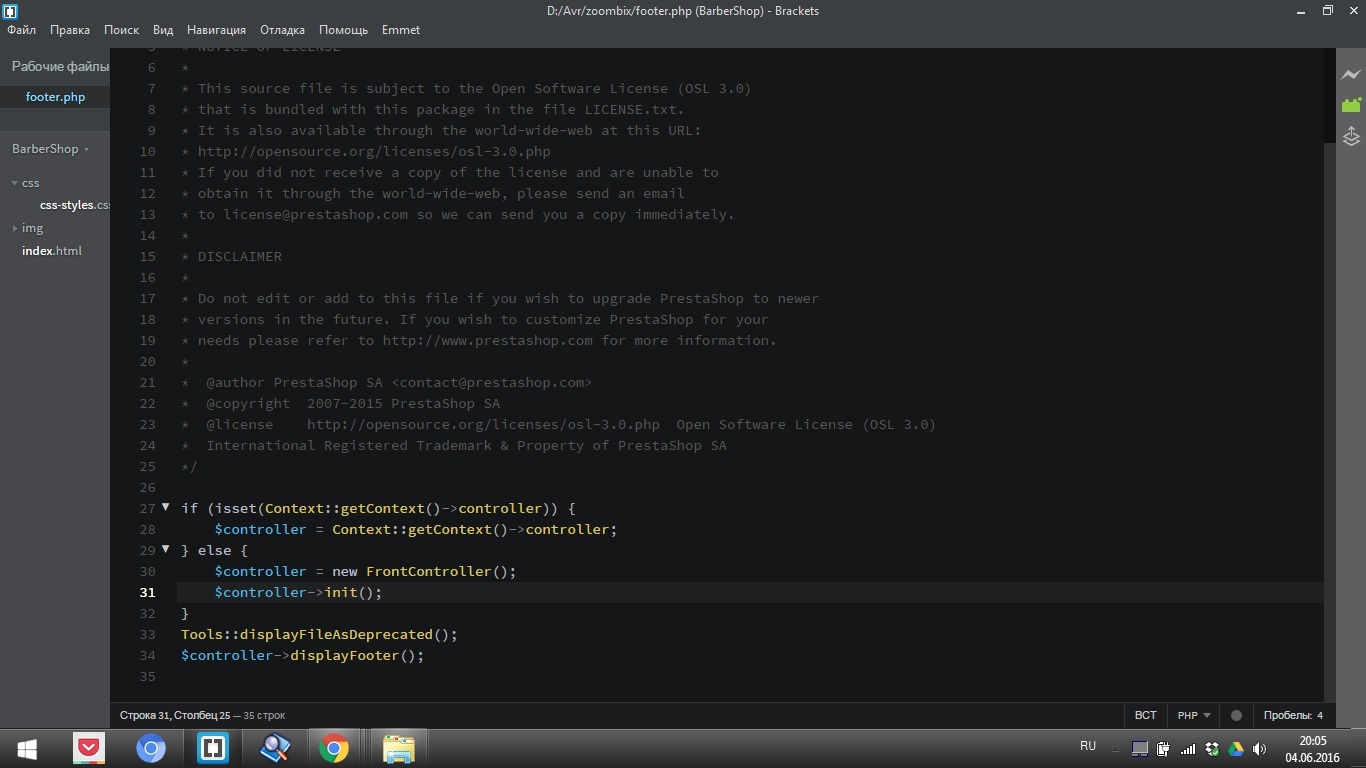Open Live Preview lightning icon
This screenshot has height=768, width=1366.
[x=1351, y=75]
